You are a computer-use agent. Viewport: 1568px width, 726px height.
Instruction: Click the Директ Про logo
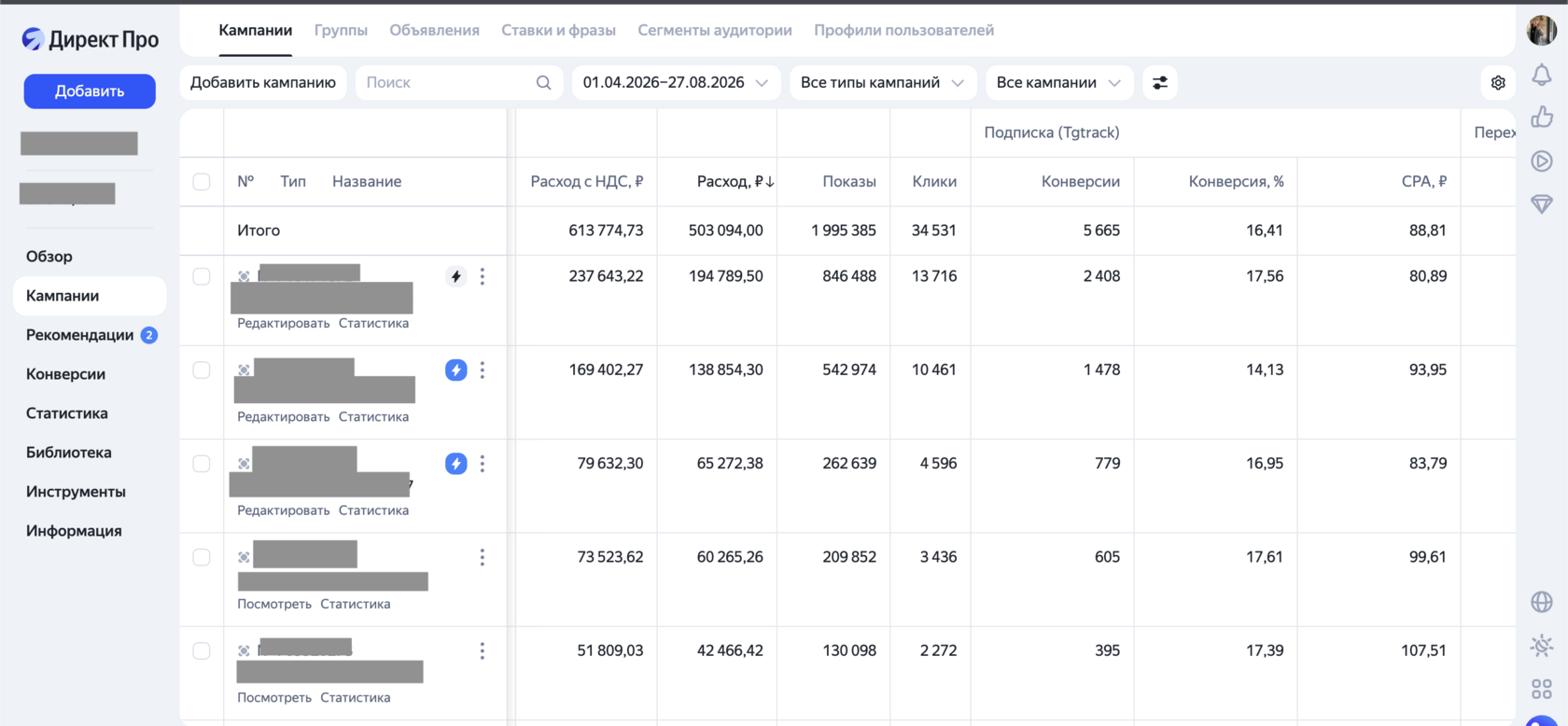pos(90,39)
